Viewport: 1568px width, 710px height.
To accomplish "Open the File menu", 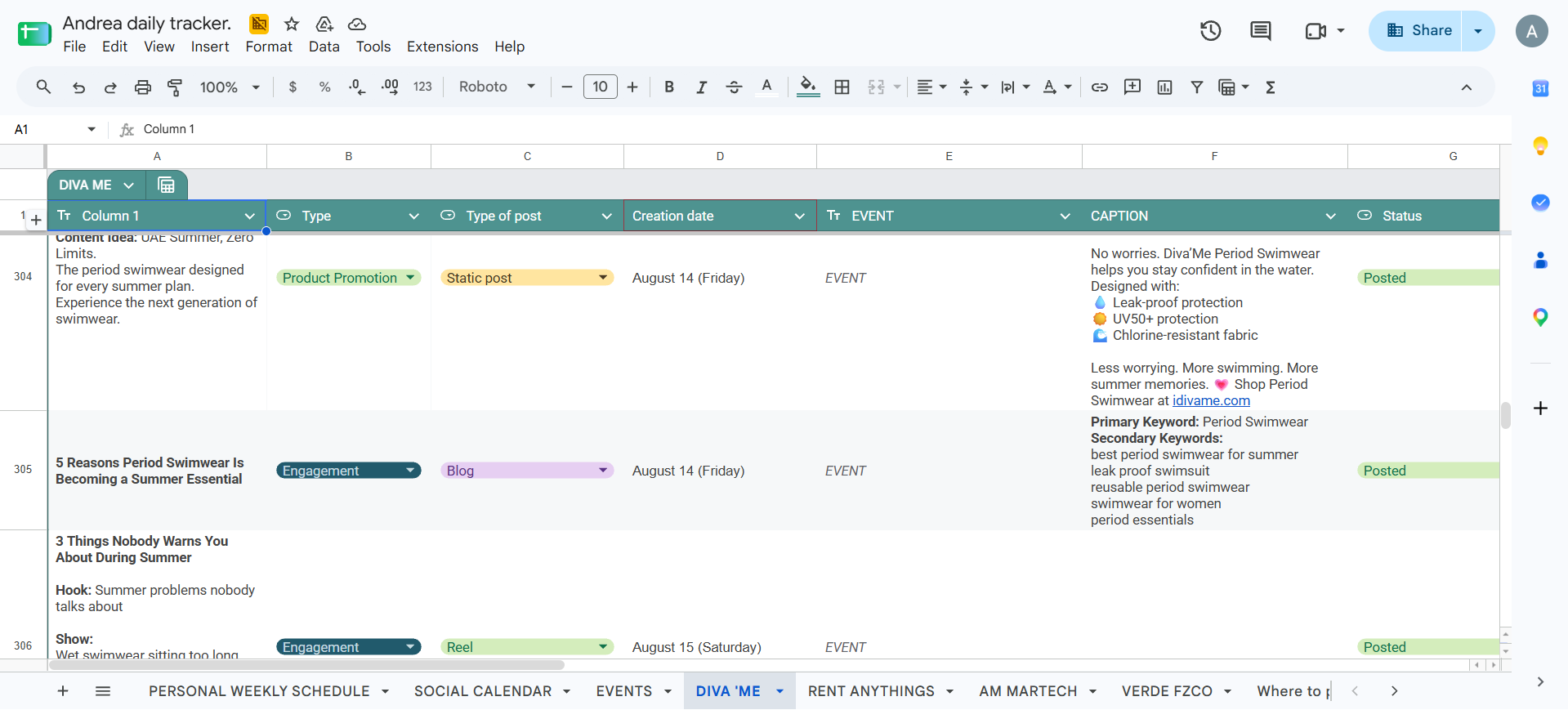I will click(x=74, y=47).
